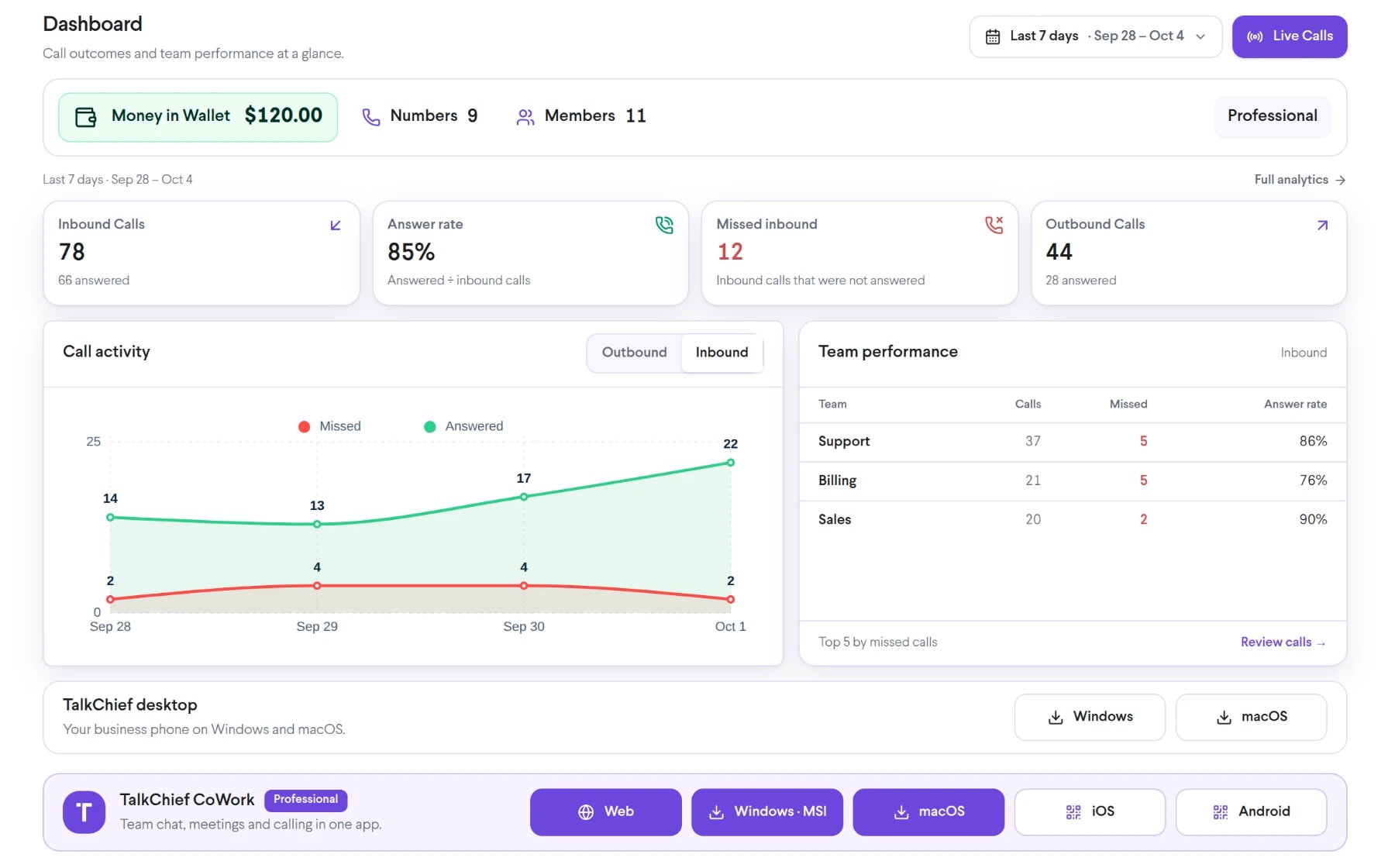Open the Last 7 days date range dropdown

pyautogui.click(x=1095, y=36)
